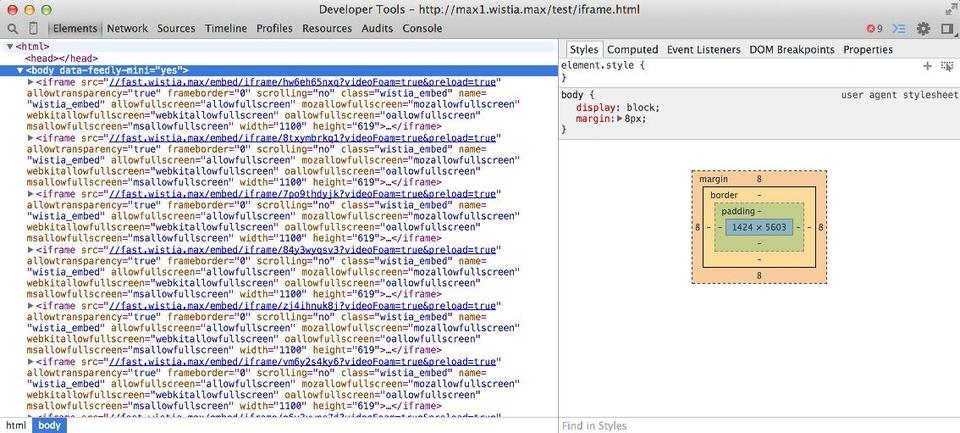960x433 pixels.
Task: Click the html breadcrumb at bottom
Action: 16,425
